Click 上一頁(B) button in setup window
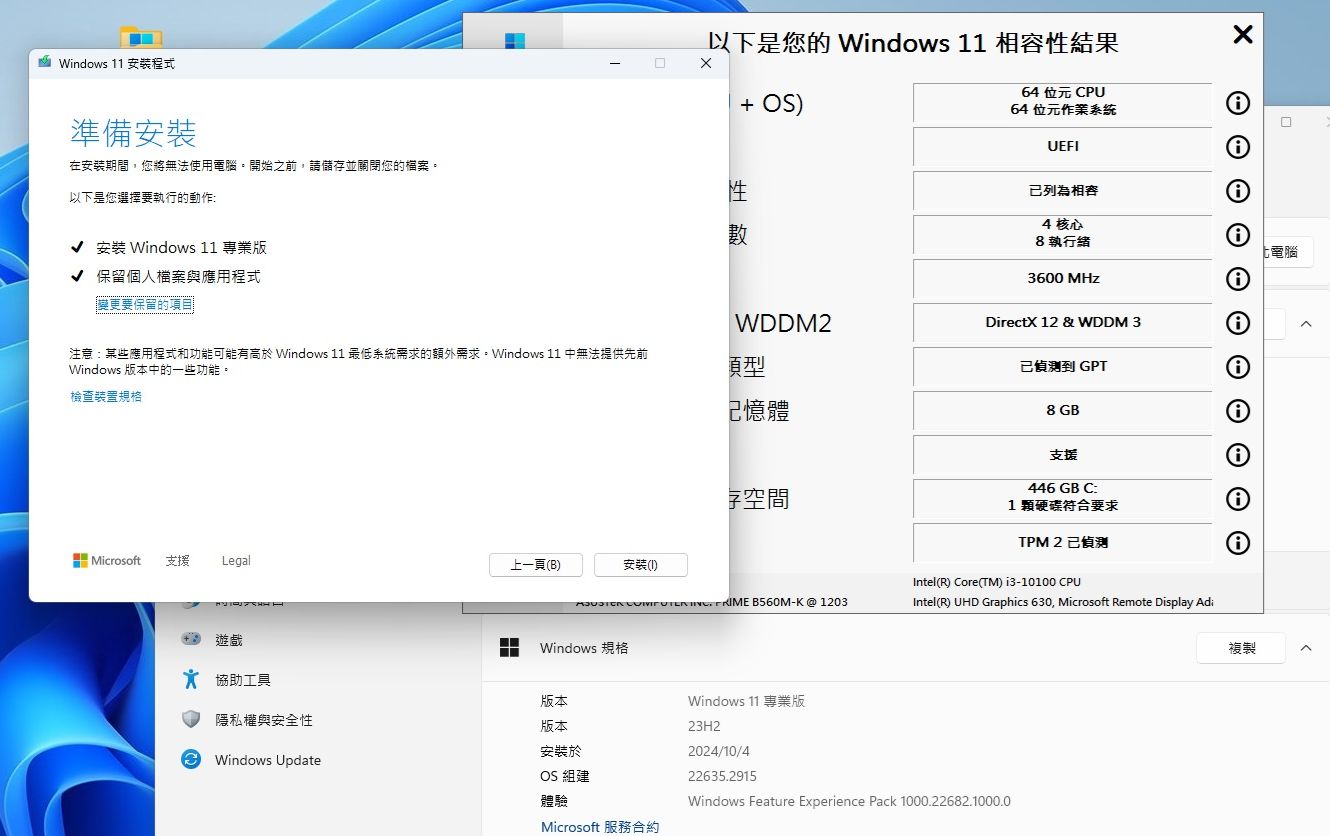Viewport: 1330px width, 836px height. click(535, 565)
